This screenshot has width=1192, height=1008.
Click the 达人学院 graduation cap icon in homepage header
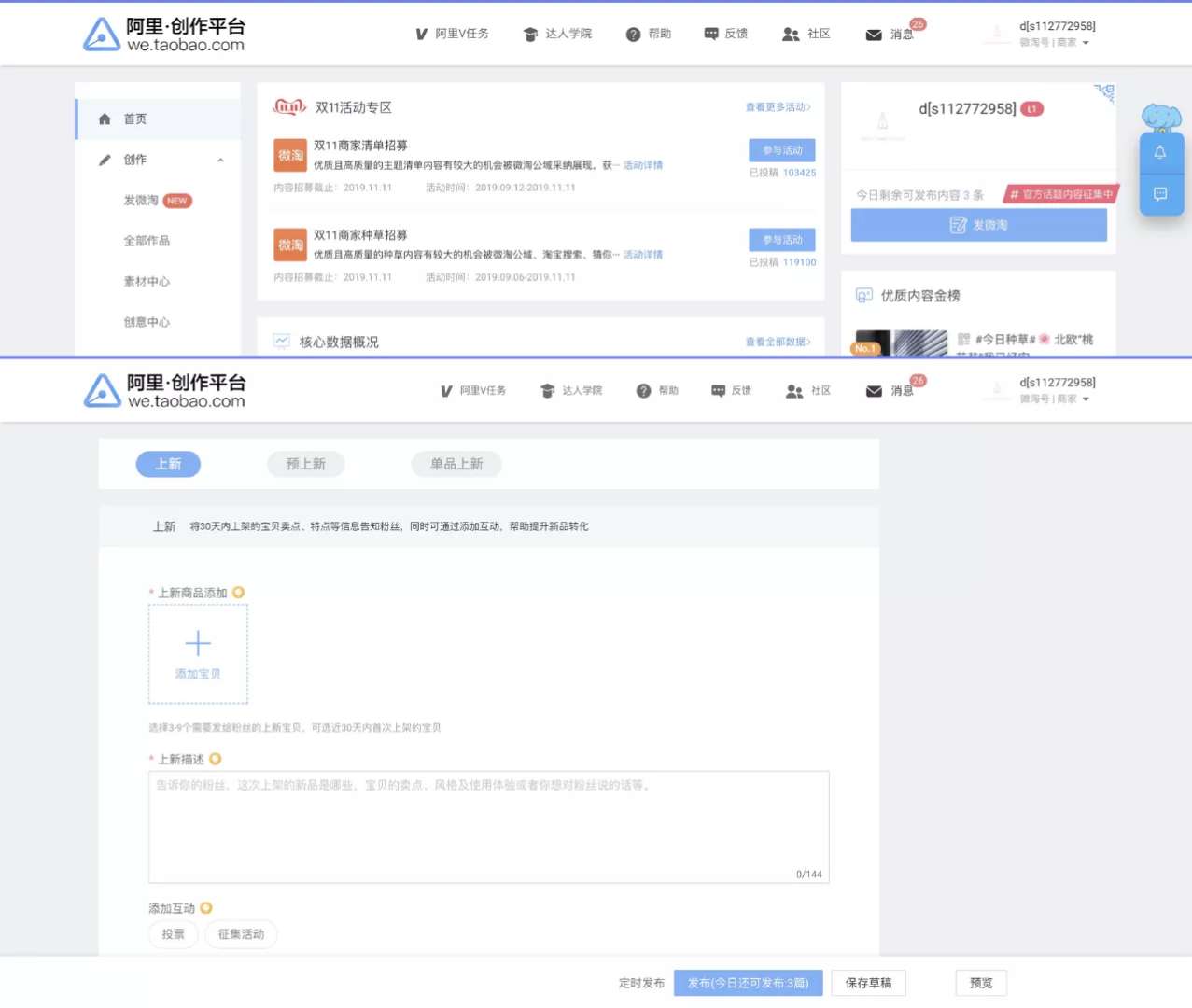pyautogui.click(x=530, y=35)
